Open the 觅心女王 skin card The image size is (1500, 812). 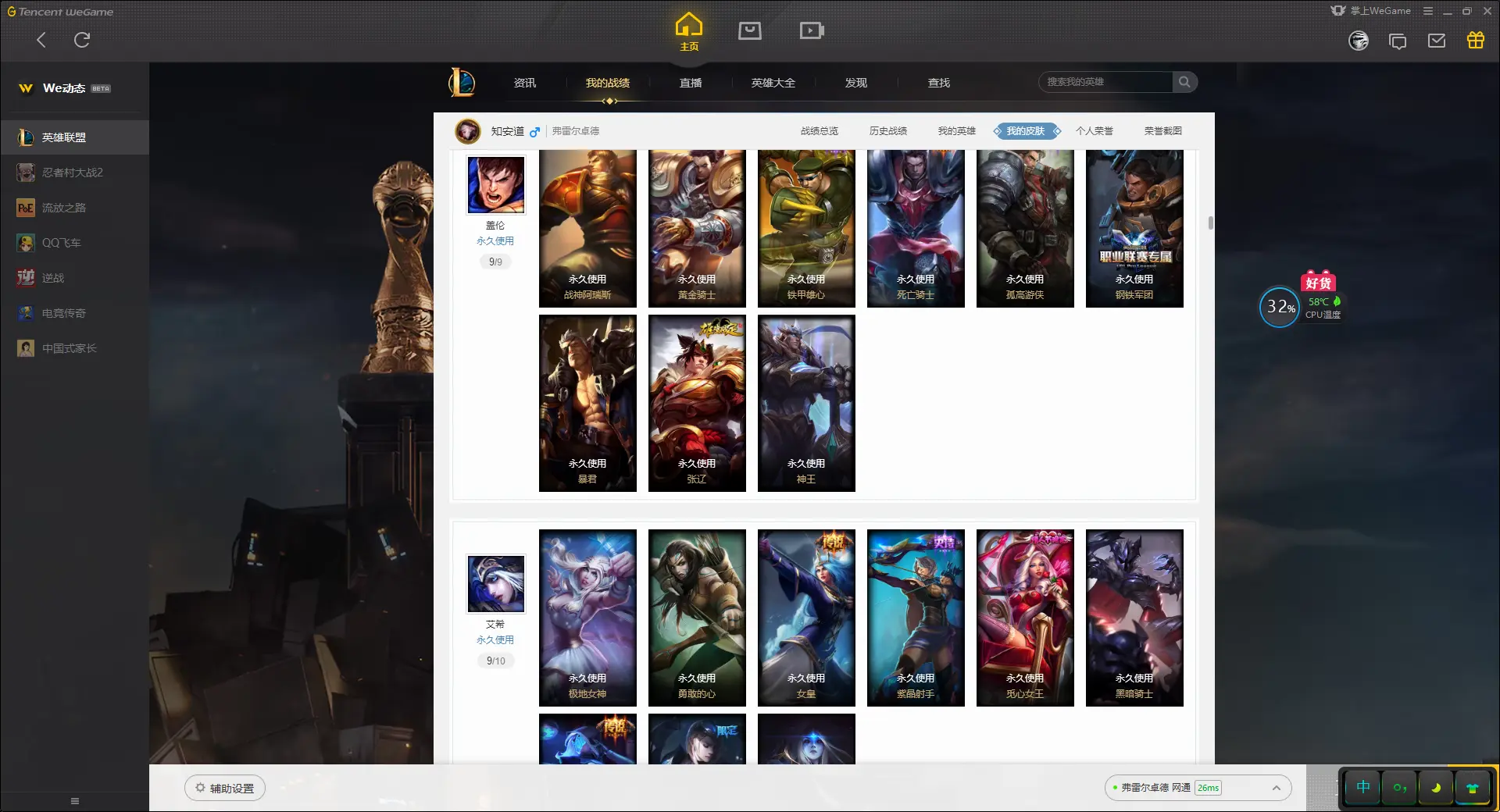pyautogui.click(x=1025, y=618)
